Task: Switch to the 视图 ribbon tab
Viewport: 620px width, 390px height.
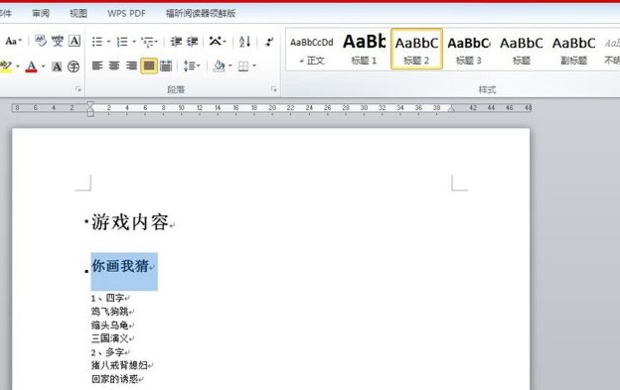Action: (x=78, y=13)
